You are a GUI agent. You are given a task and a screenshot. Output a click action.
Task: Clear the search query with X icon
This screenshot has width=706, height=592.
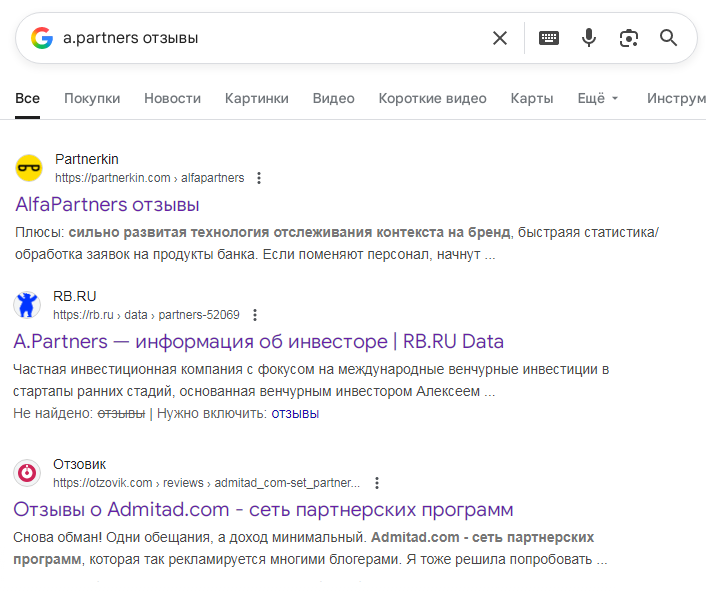[500, 38]
